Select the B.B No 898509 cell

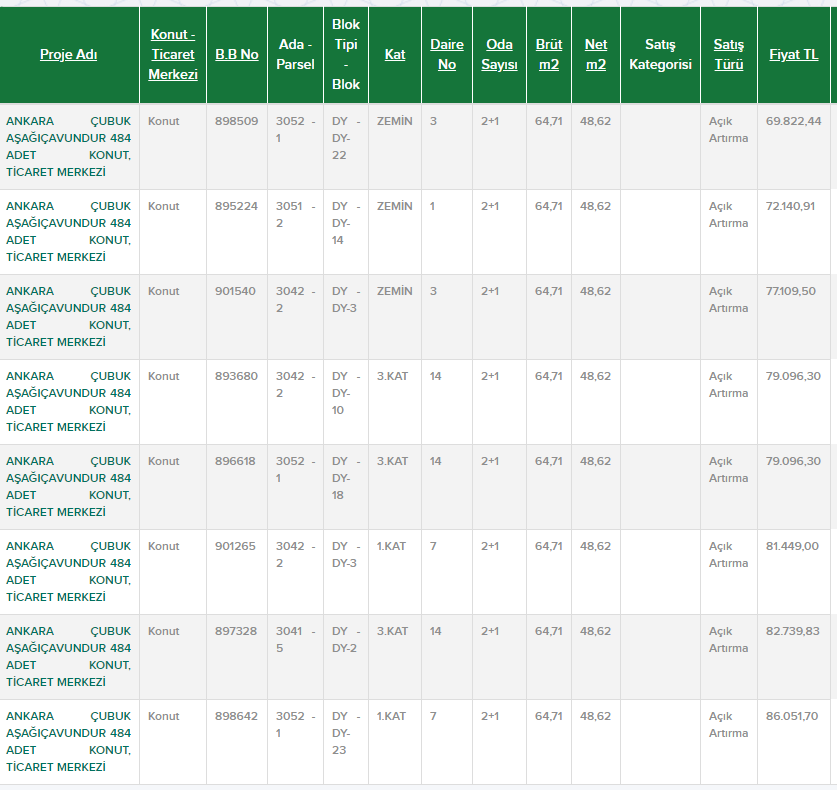[x=236, y=121]
